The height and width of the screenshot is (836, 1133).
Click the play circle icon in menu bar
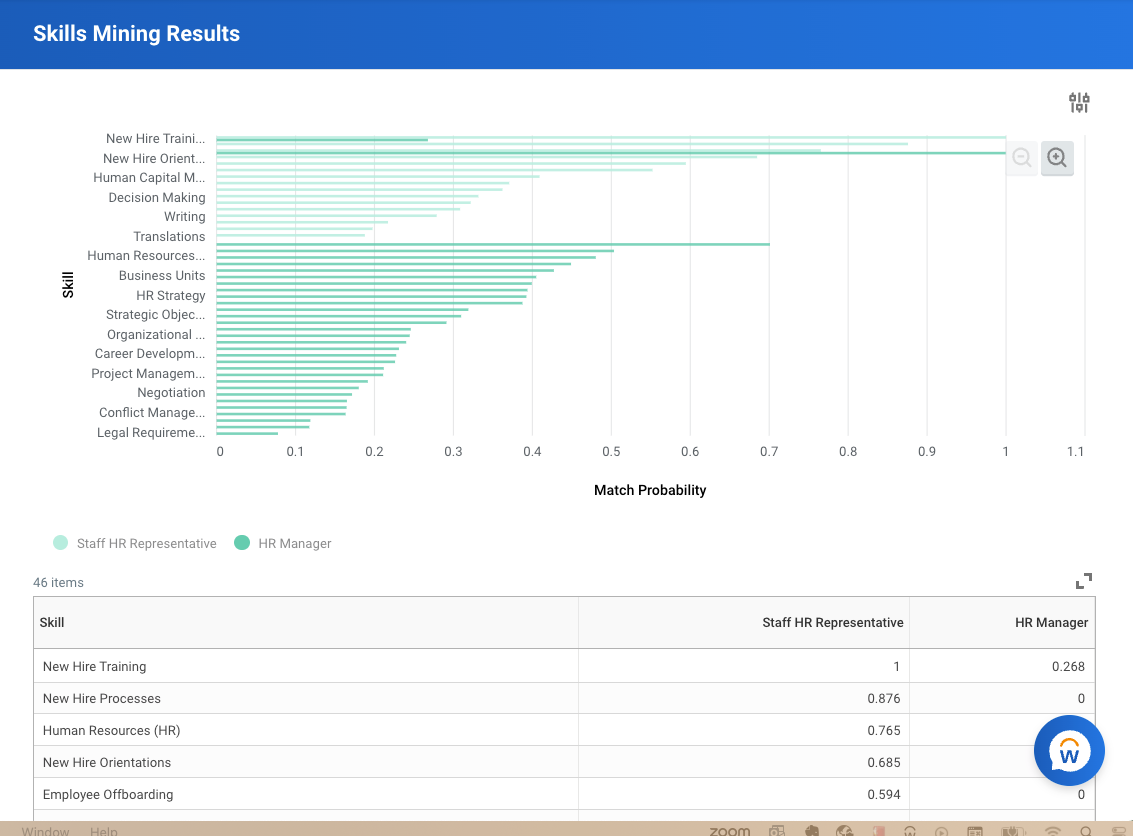[941, 830]
